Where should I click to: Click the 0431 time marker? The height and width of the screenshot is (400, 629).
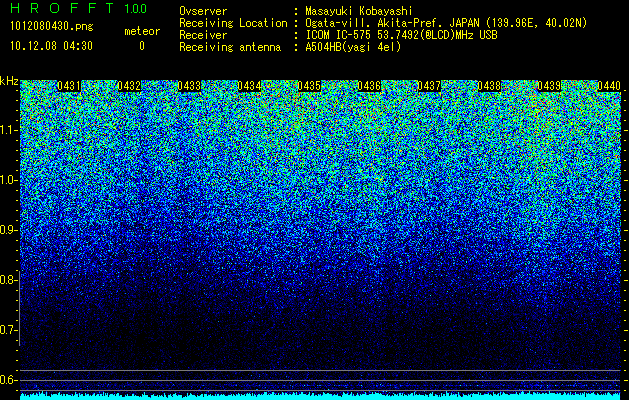(69, 86)
